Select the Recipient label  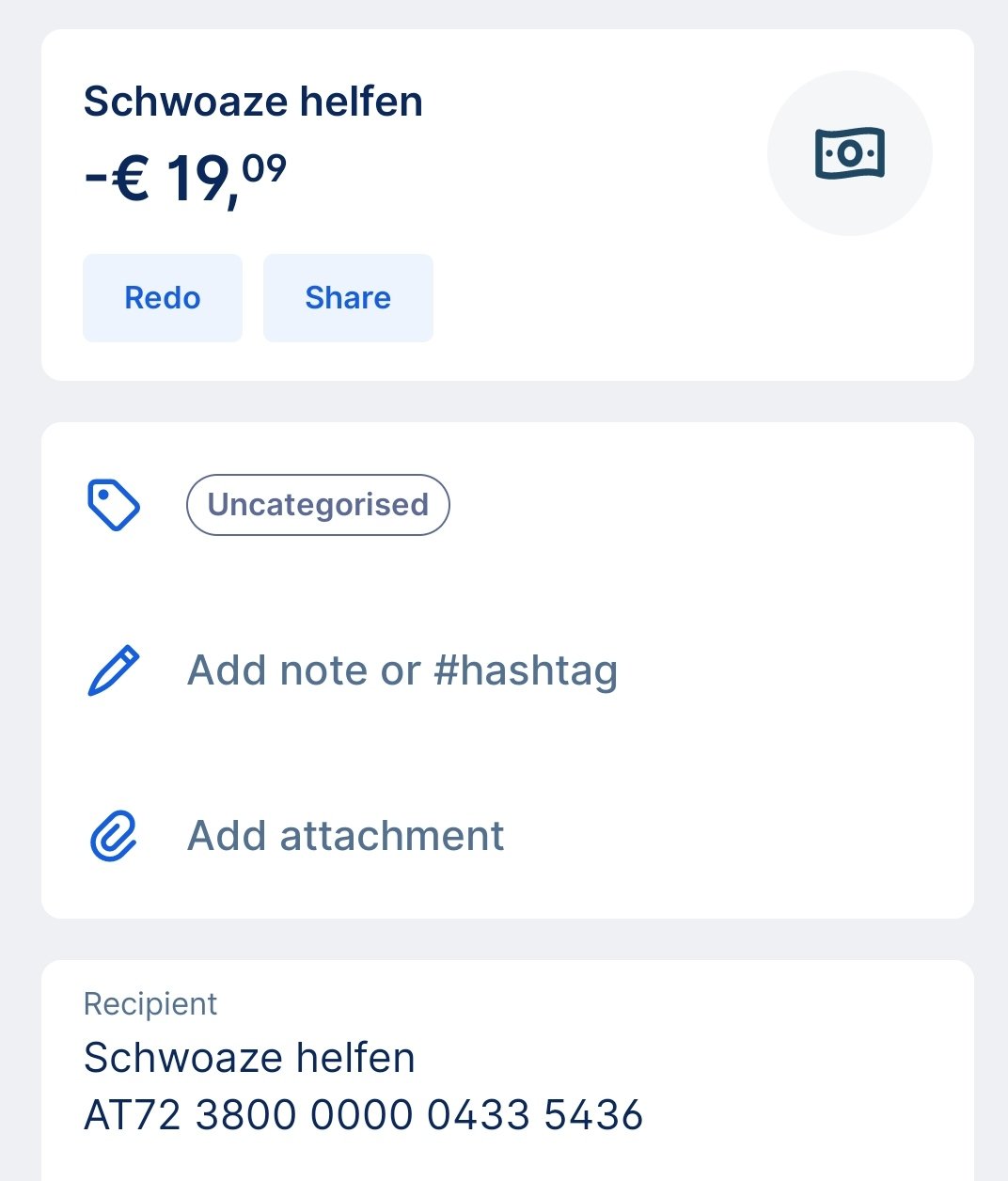click(x=150, y=1004)
